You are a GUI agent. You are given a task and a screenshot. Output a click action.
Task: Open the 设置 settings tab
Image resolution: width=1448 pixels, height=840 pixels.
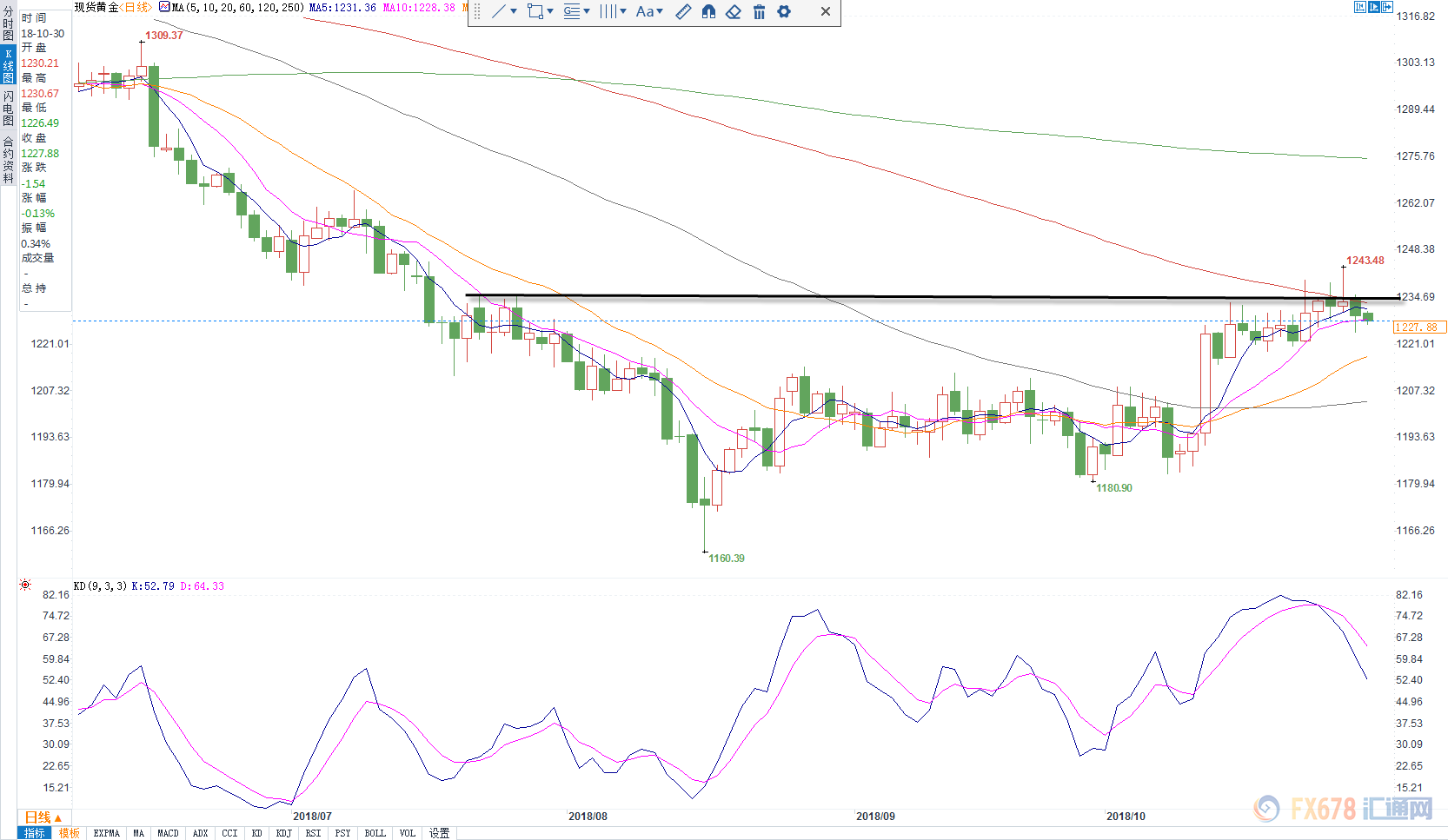[x=440, y=833]
